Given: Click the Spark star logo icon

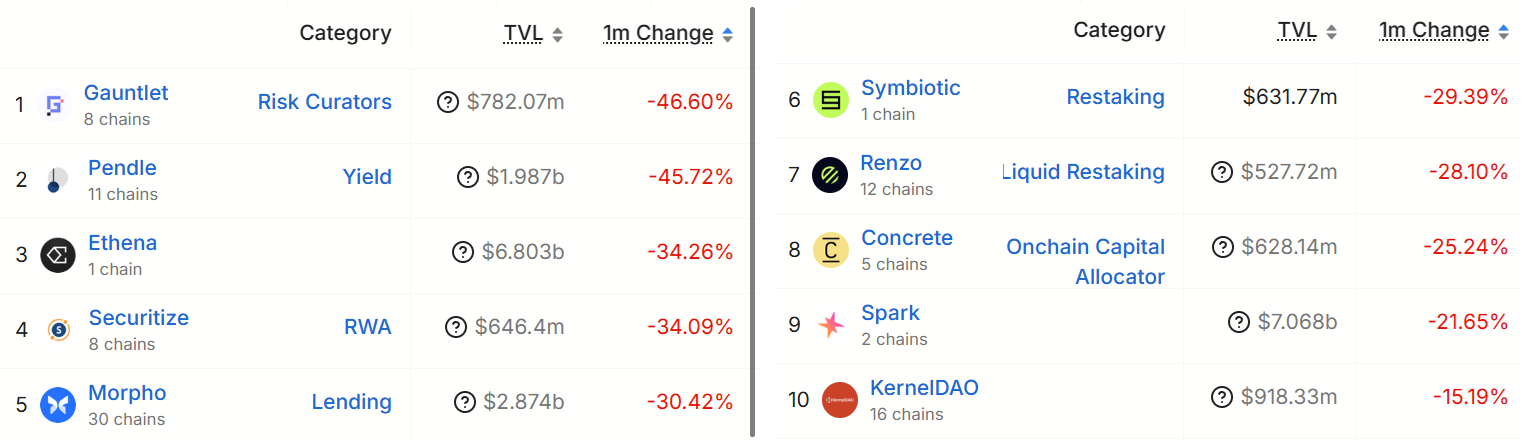Looking at the screenshot, I should (x=830, y=324).
